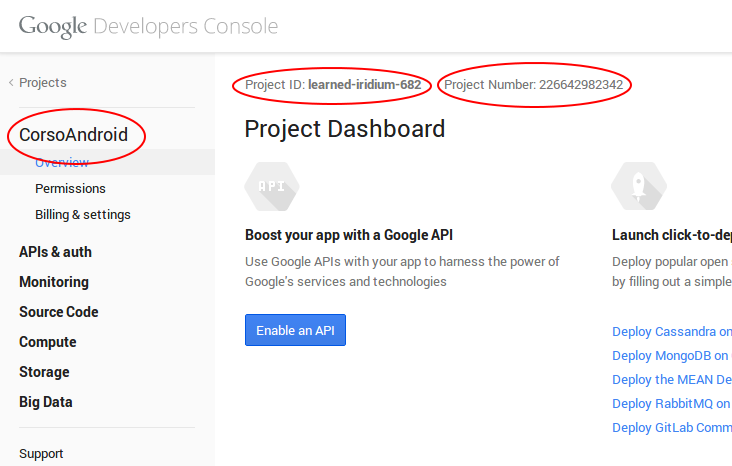Expand the Storage section

44,372
